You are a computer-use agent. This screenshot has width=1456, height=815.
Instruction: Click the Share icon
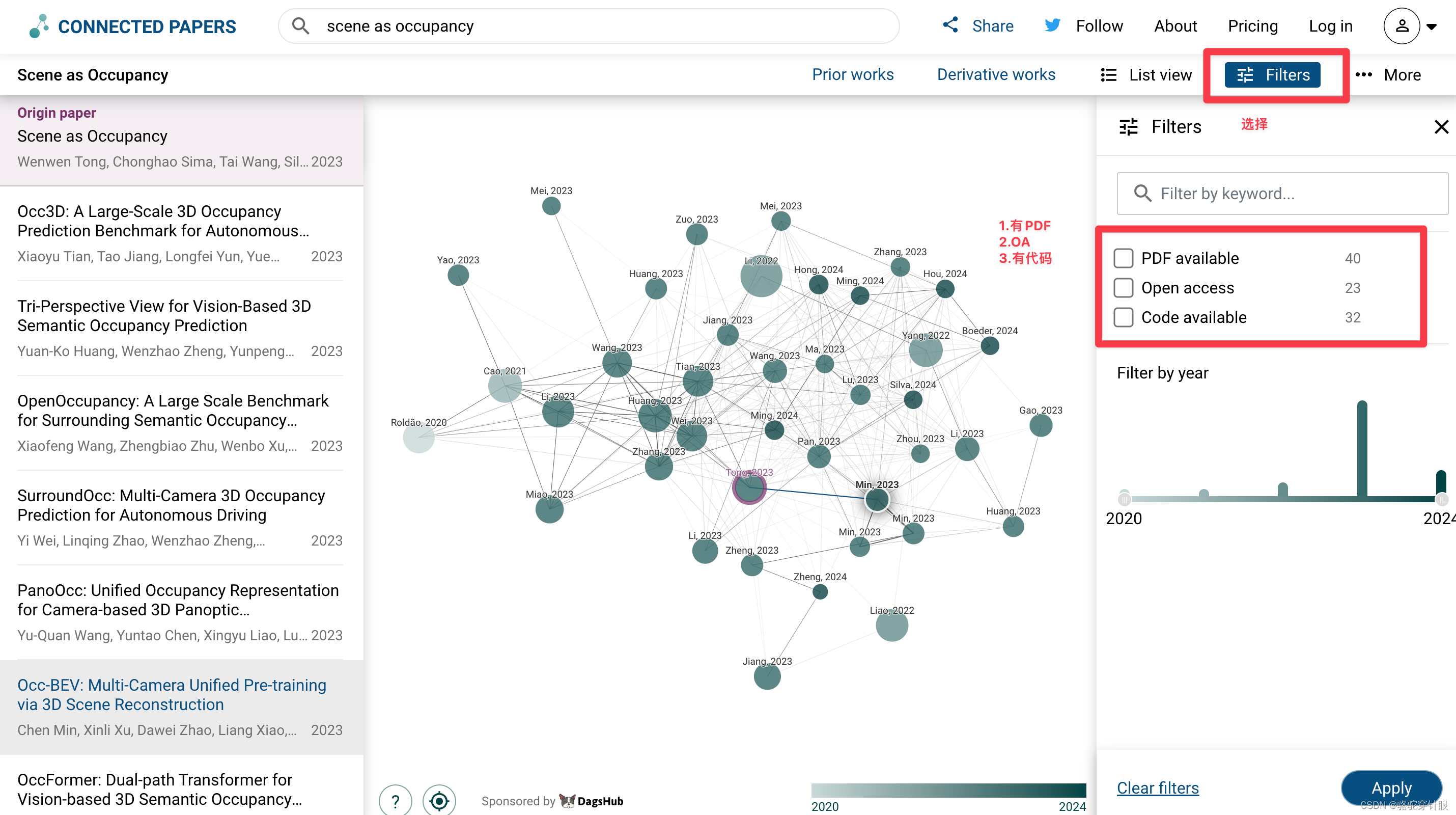(950, 25)
